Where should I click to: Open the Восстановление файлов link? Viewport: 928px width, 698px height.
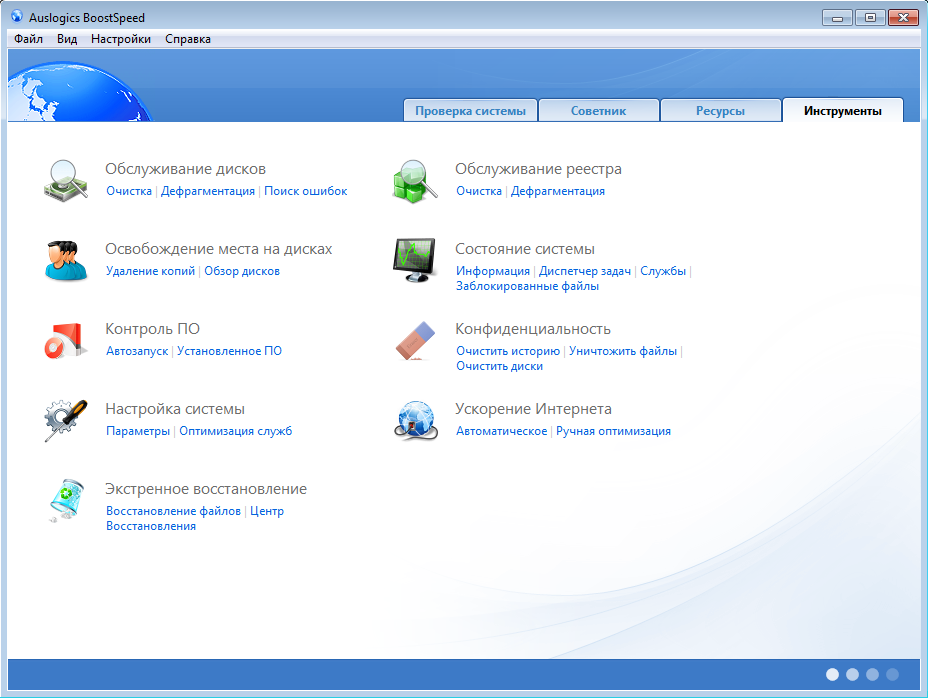[x=173, y=511]
